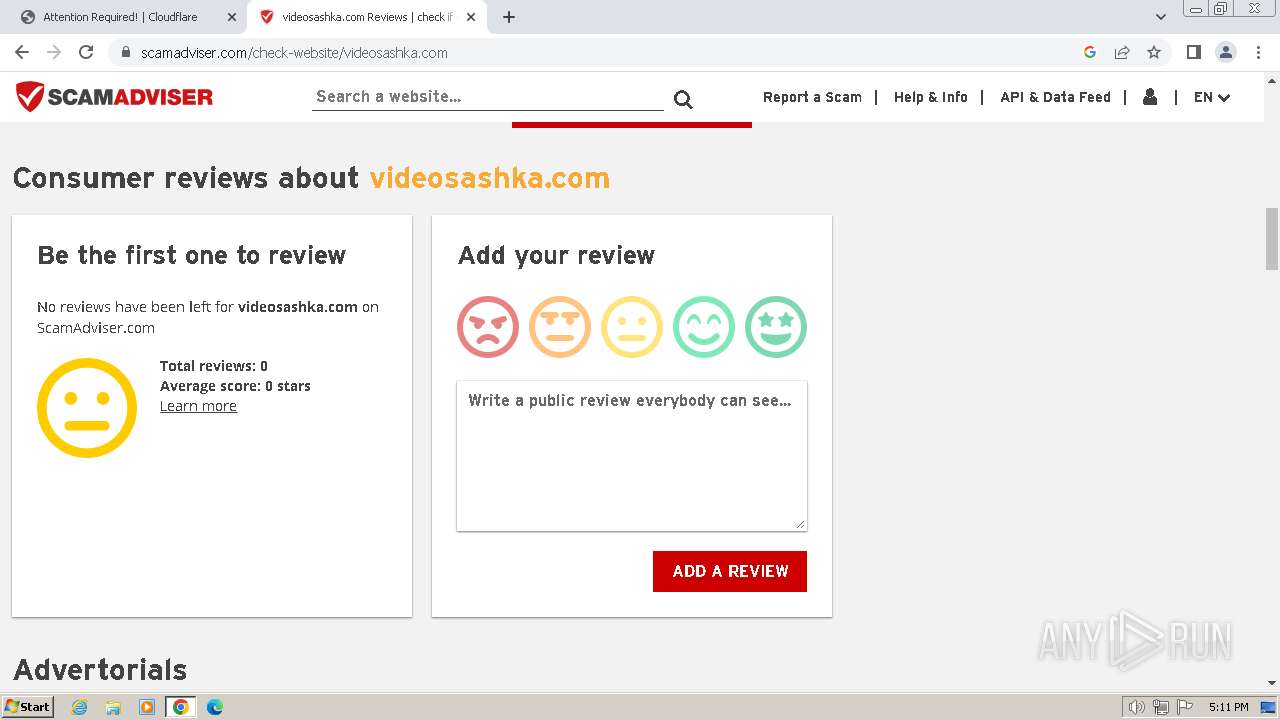The width and height of the screenshot is (1280, 720).
Task: Select the annoyed face rating
Action: [560, 327]
